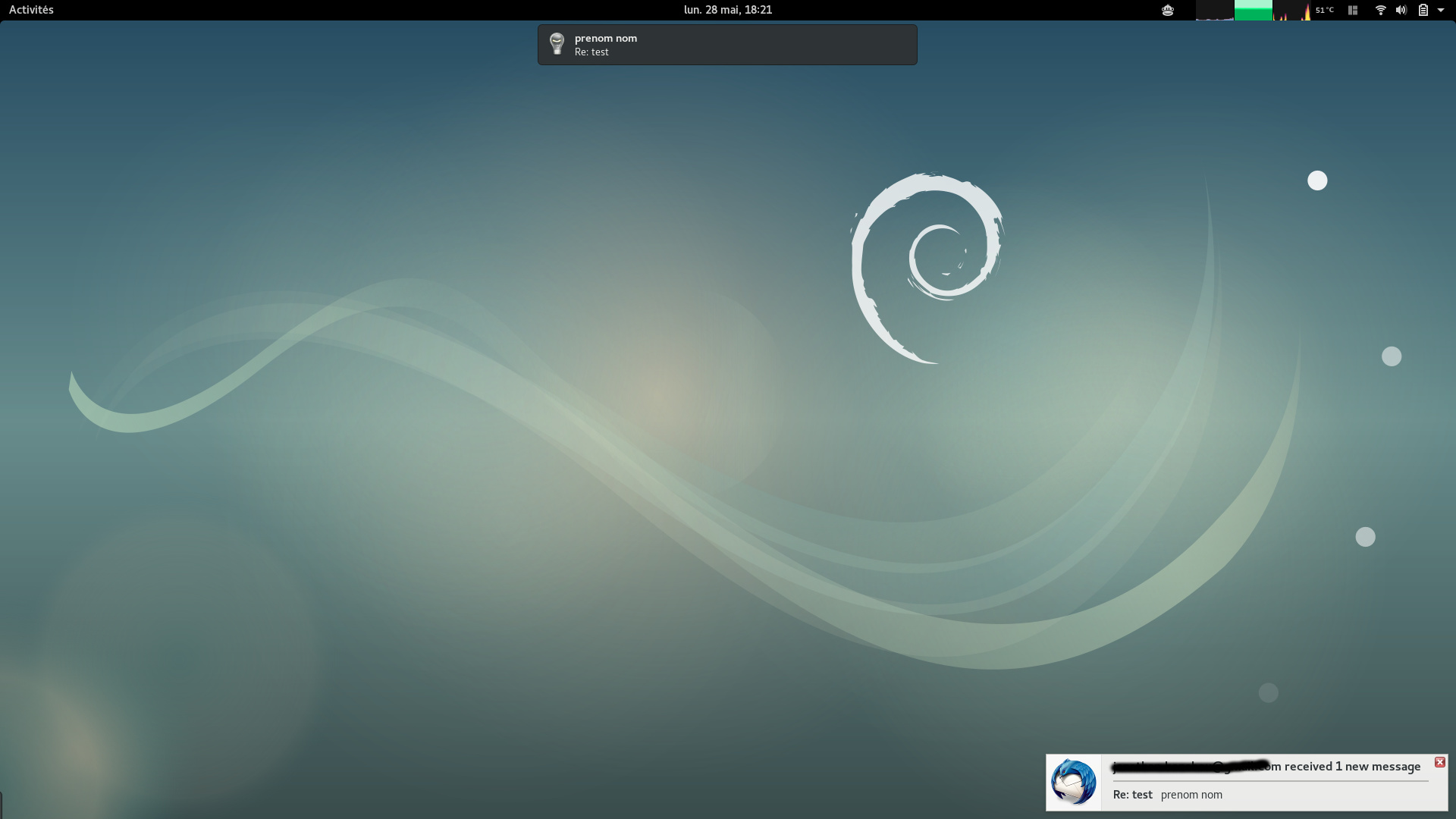Viewport: 1456px width, 819px height.
Task: Click 'prenom nom' sender in Thunderbird popup
Action: click(1191, 795)
